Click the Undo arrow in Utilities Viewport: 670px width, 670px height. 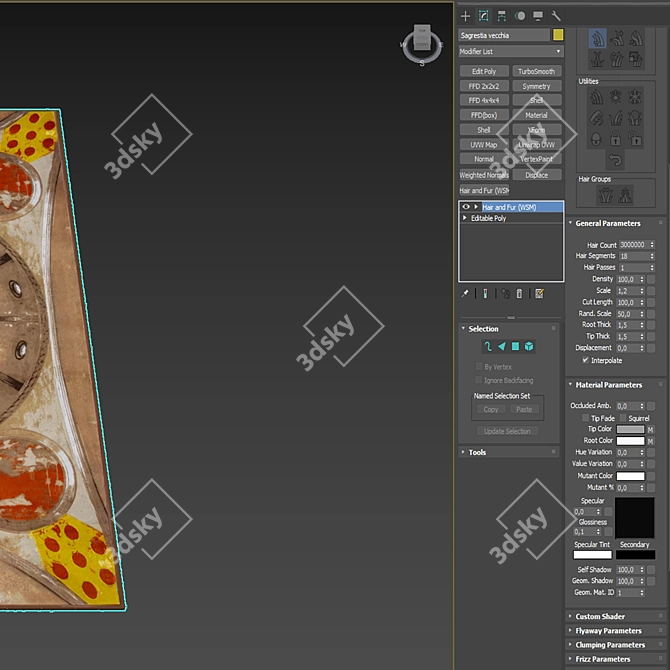[615, 159]
